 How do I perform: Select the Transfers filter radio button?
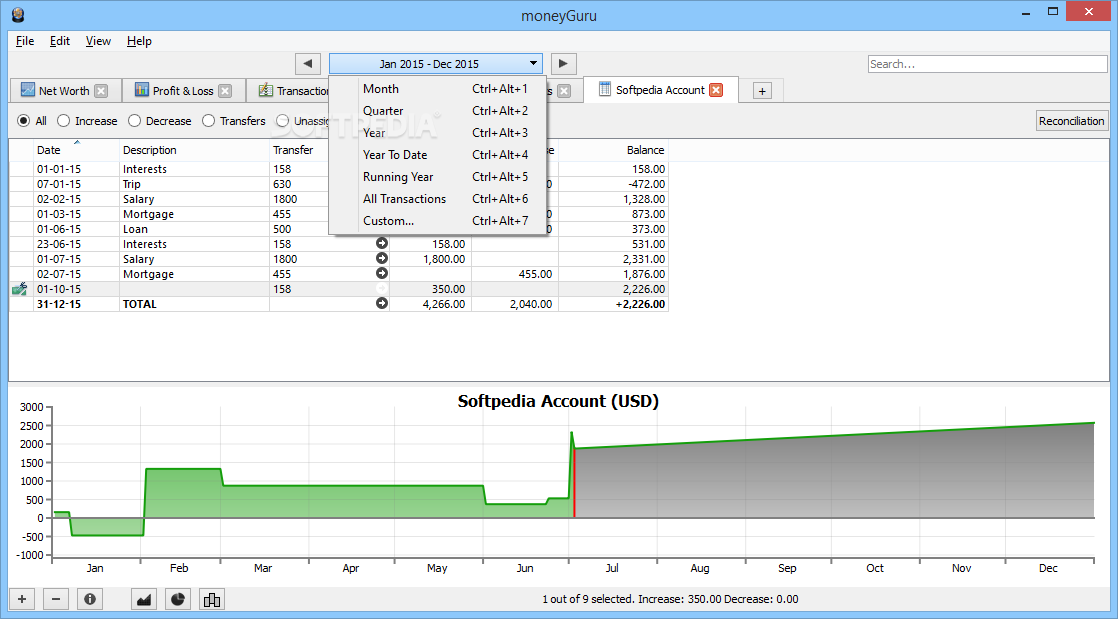208,121
